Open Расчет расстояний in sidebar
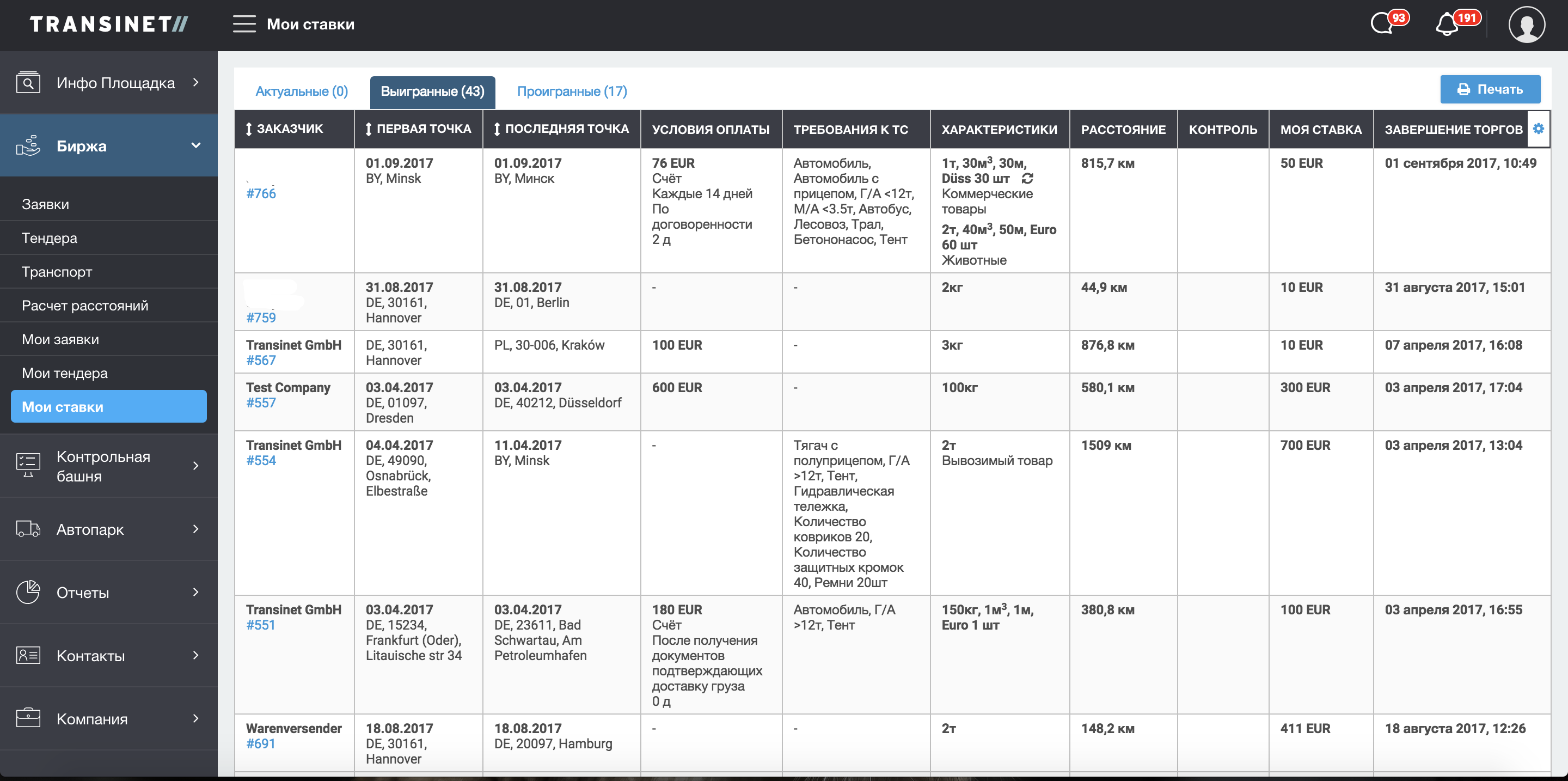The height and width of the screenshot is (781, 1568). [85, 306]
